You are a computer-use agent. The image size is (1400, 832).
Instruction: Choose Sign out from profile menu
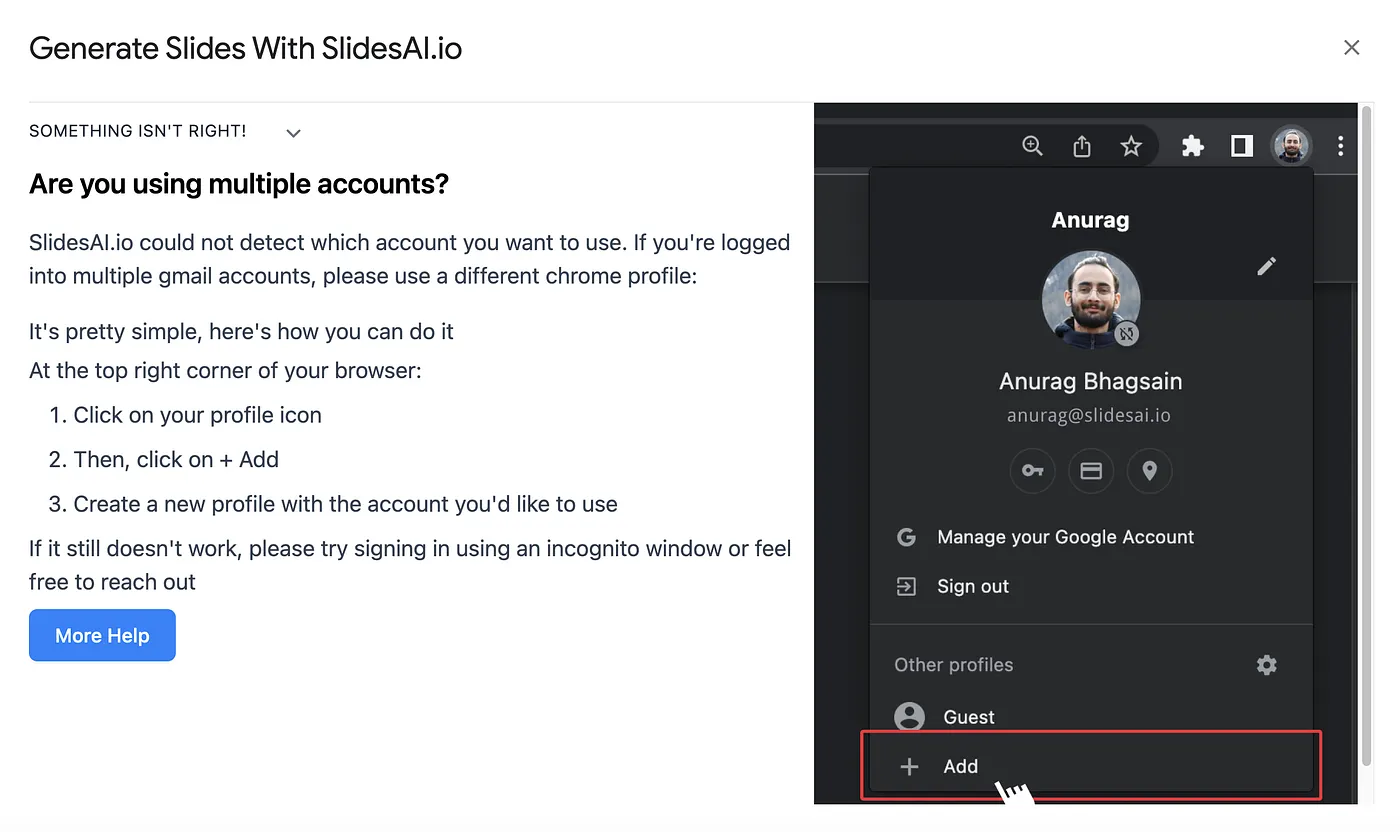coord(1091,586)
